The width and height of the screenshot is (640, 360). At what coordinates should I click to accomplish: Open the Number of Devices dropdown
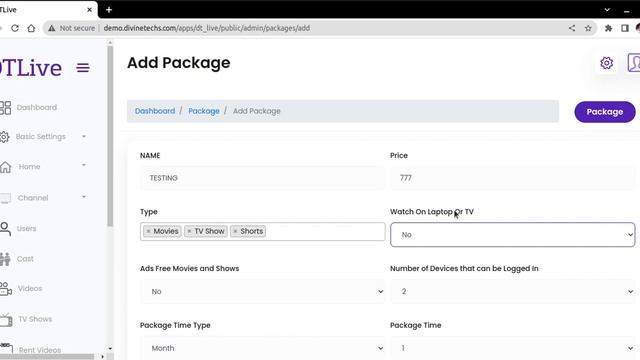coord(513,291)
